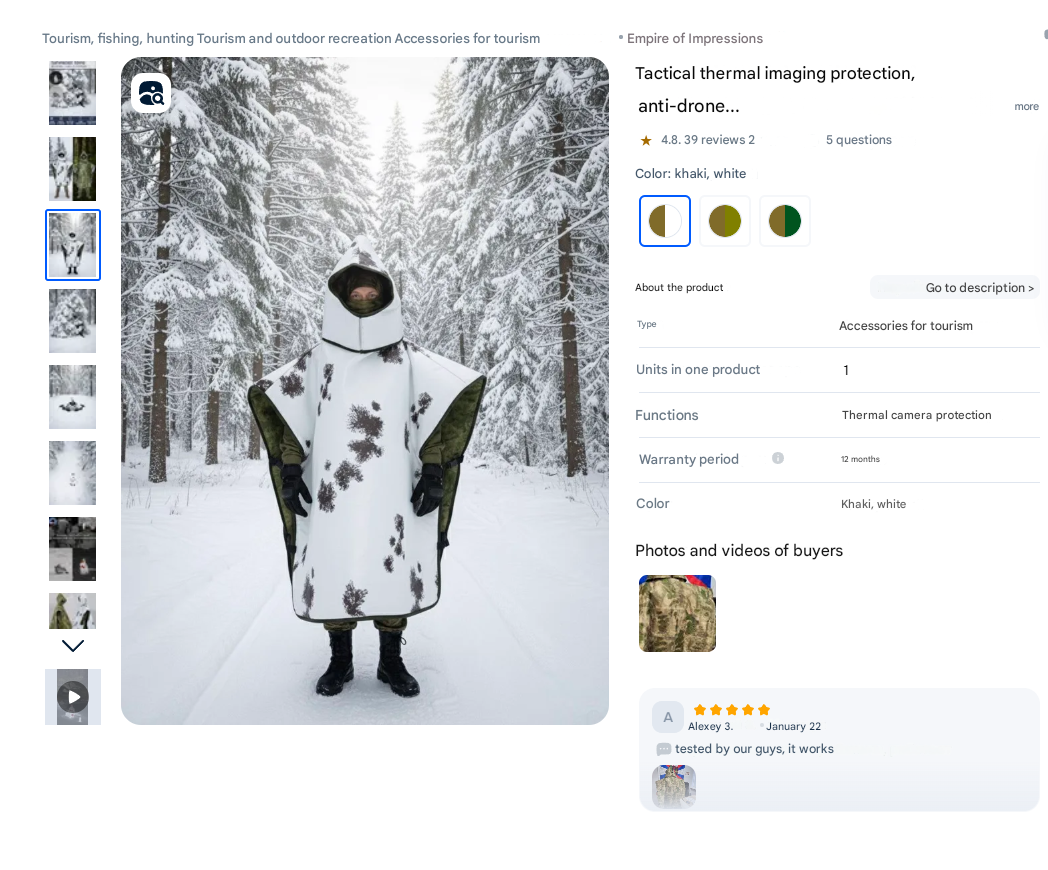Click the 'January 22' review date
This screenshot has height=870, width=1048.
click(793, 726)
